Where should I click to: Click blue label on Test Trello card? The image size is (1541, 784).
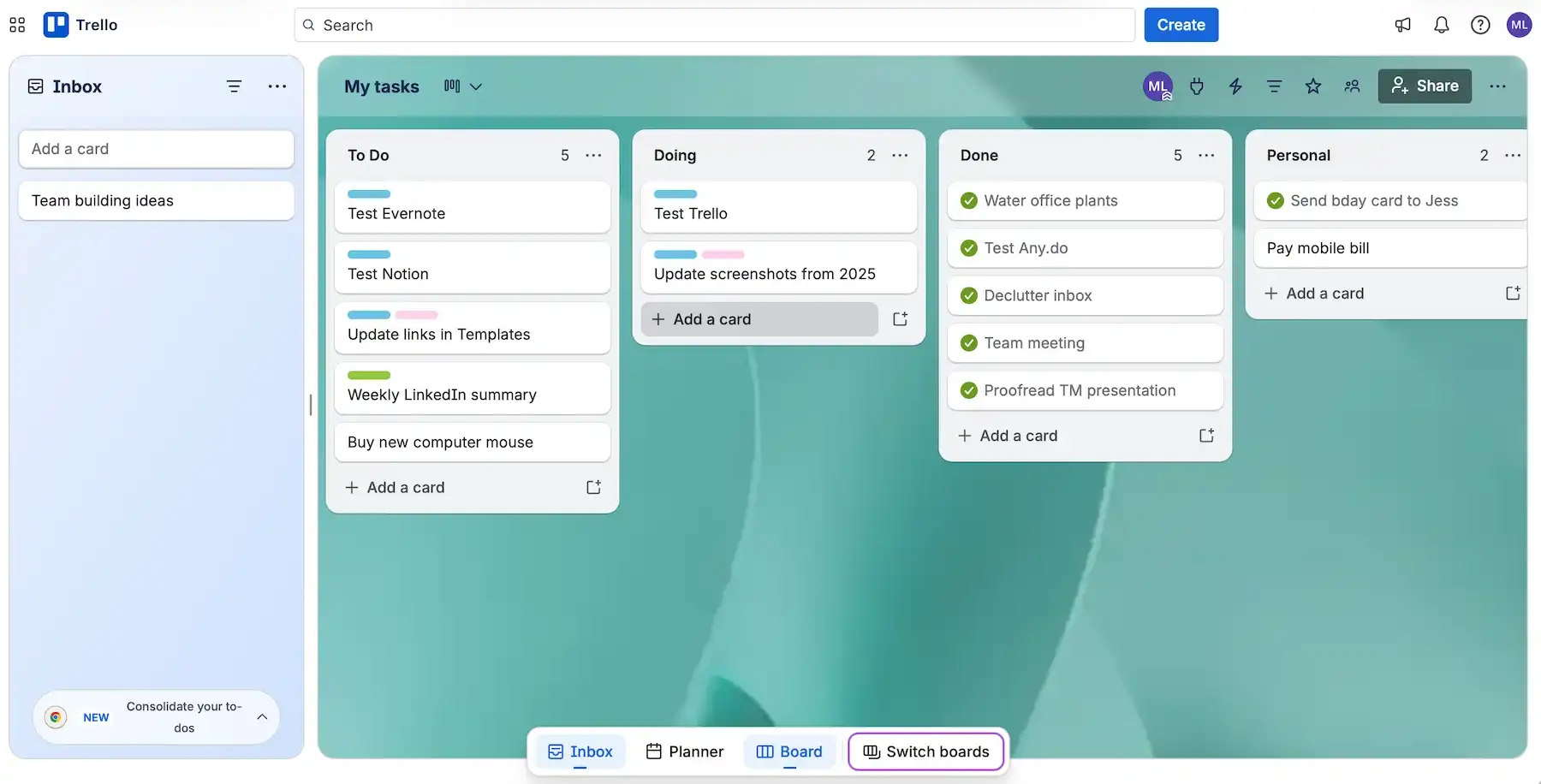coord(675,194)
